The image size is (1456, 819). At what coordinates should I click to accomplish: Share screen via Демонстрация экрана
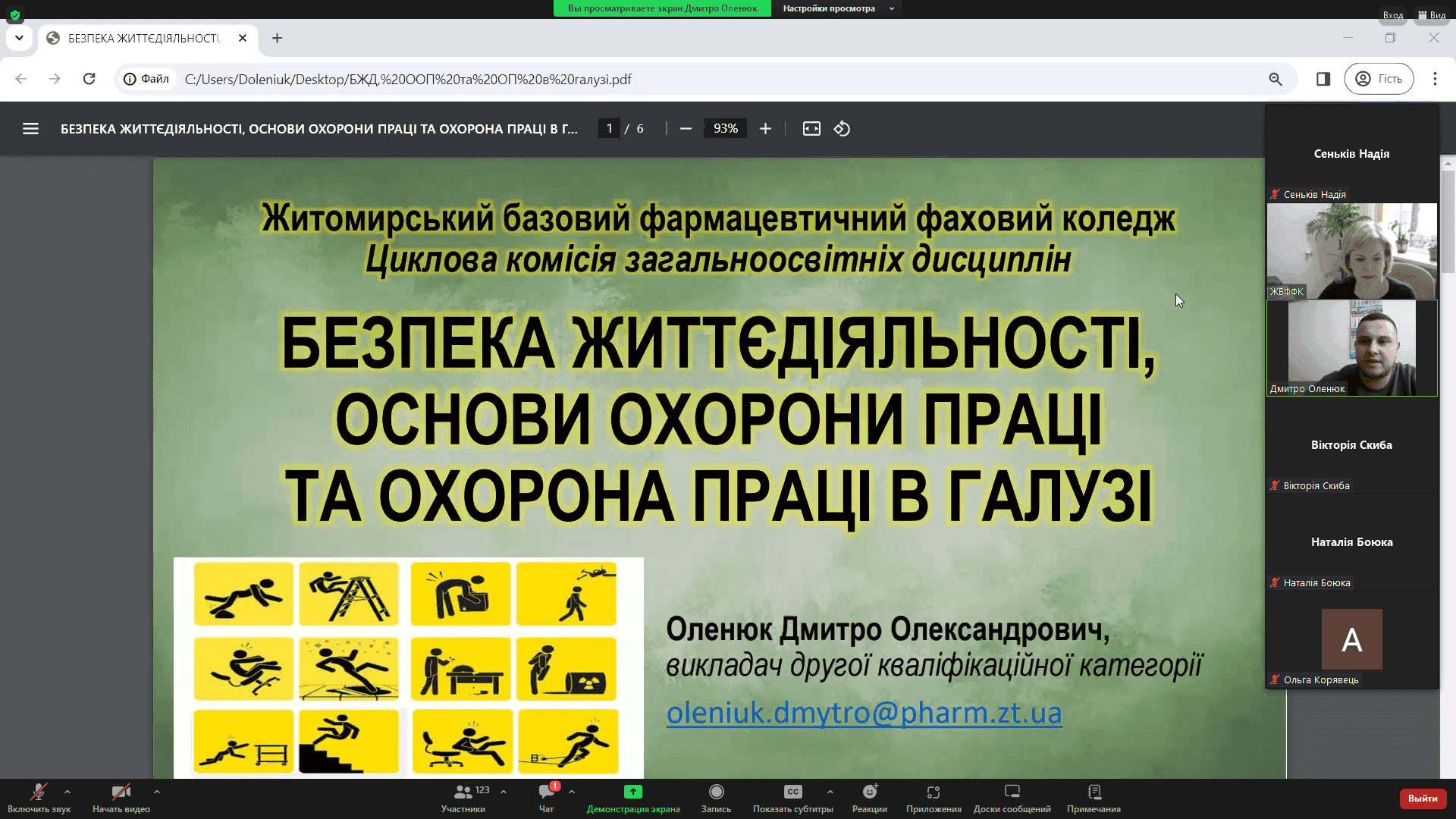(633, 799)
